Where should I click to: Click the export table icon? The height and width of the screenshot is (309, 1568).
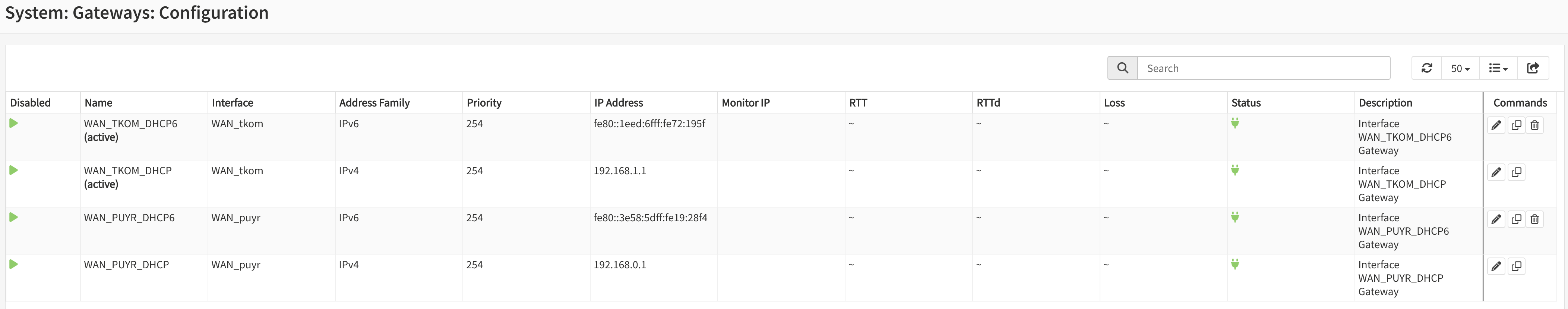pos(1533,68)
